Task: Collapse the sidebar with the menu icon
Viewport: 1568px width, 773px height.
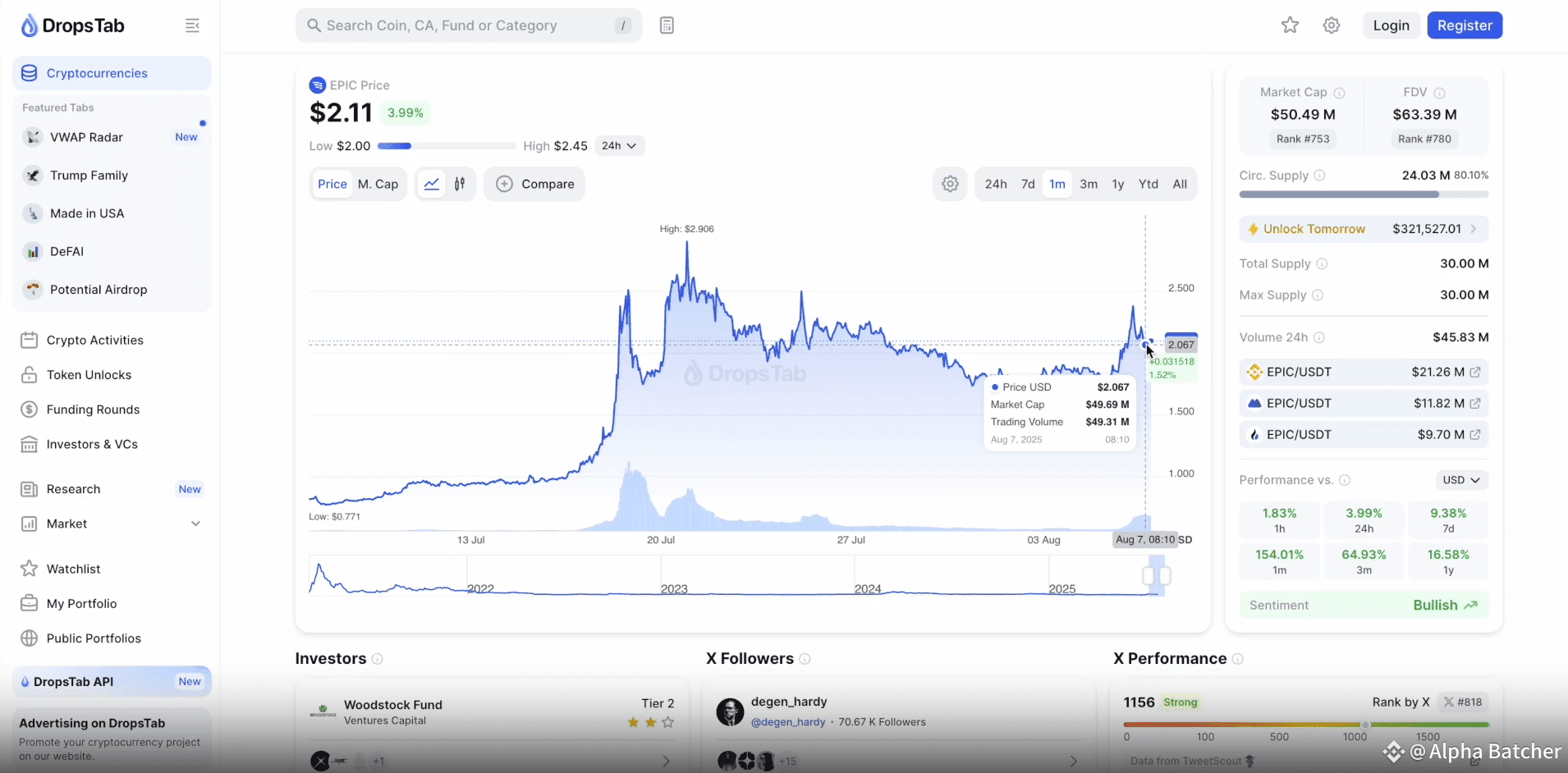Action: tap(192, 25)
